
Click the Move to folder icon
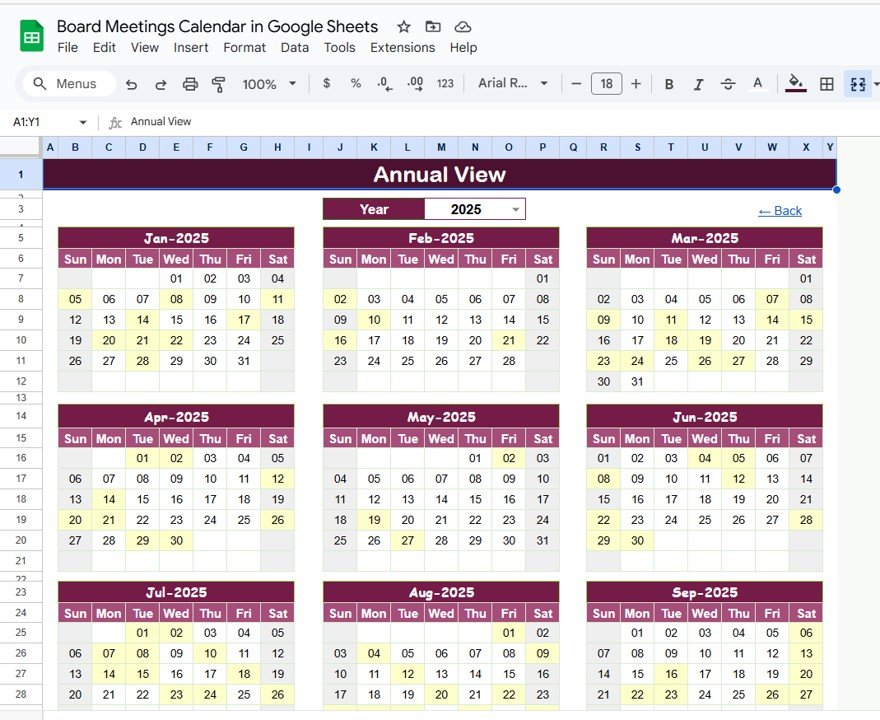(433, 26)
